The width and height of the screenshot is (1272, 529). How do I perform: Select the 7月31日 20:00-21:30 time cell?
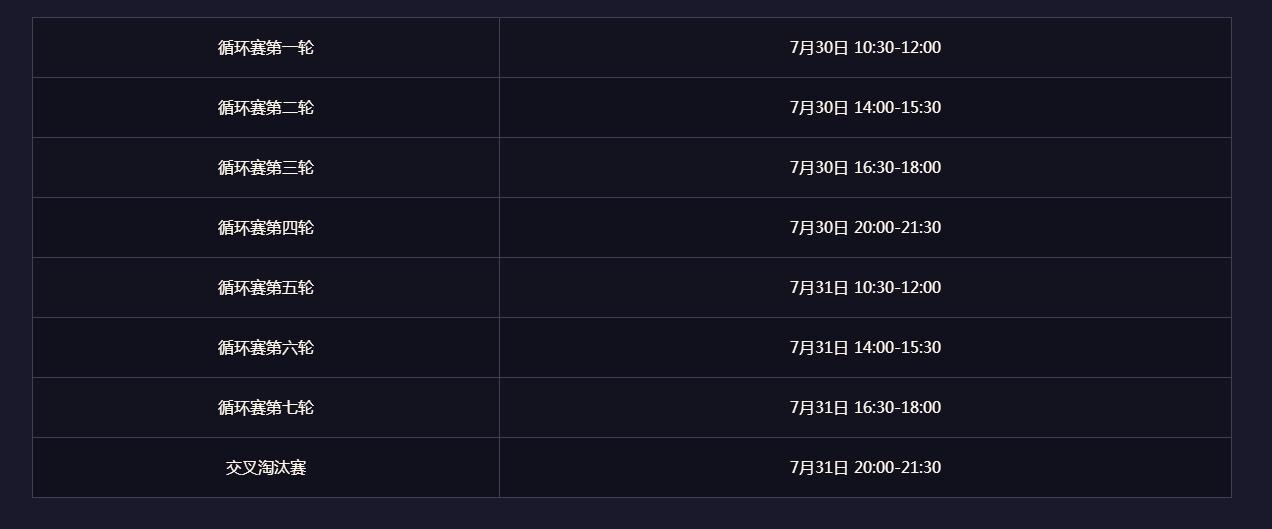pyautogui.click(x=865, y=467)
